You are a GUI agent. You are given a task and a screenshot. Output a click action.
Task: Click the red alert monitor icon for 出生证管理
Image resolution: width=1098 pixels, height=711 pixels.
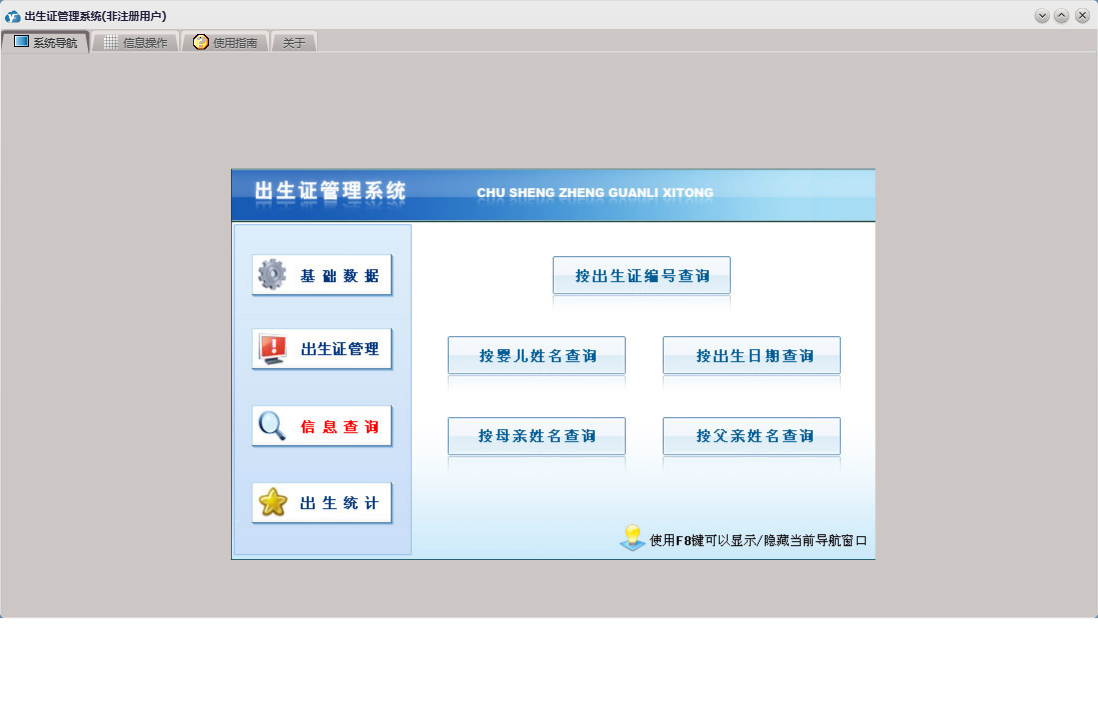tap(272, 349)
